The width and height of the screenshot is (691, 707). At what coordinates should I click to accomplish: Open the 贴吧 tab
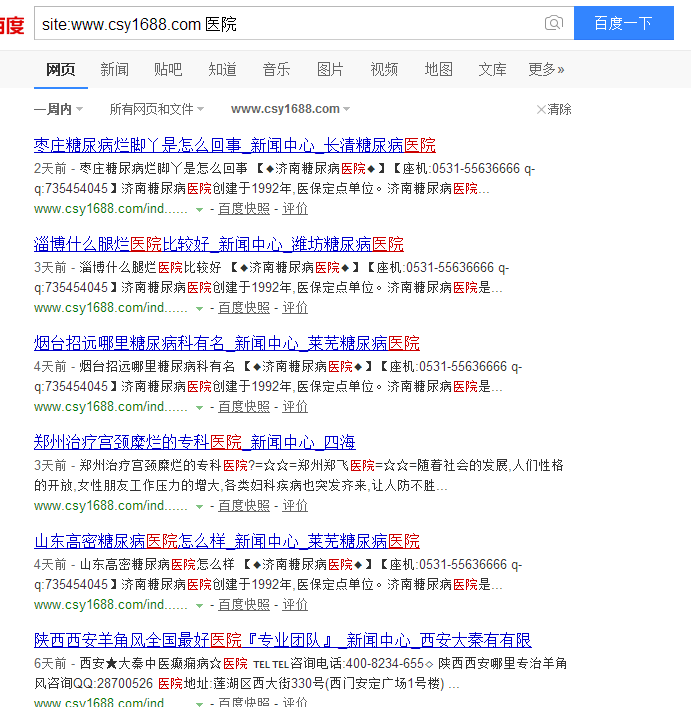click(168, 69)
